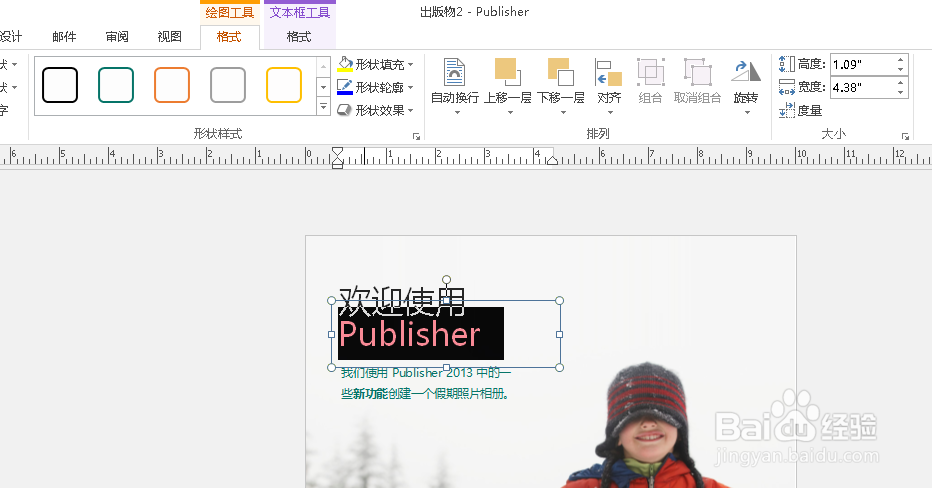932x488 pixels.
Task: Click the top-right corner handle of text box
Action: click(x=559, y=301)
